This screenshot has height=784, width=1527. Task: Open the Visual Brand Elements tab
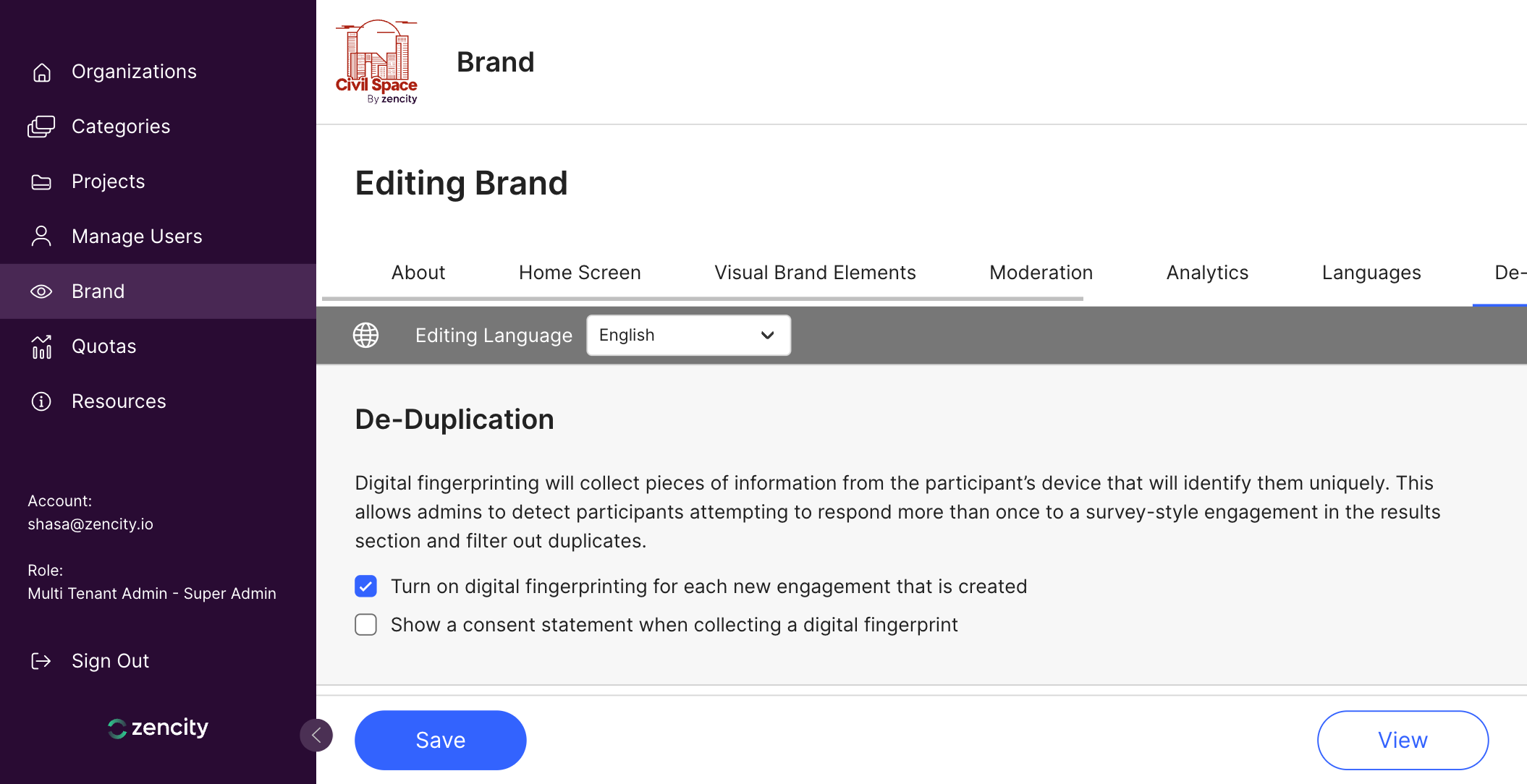coord(815,273)
